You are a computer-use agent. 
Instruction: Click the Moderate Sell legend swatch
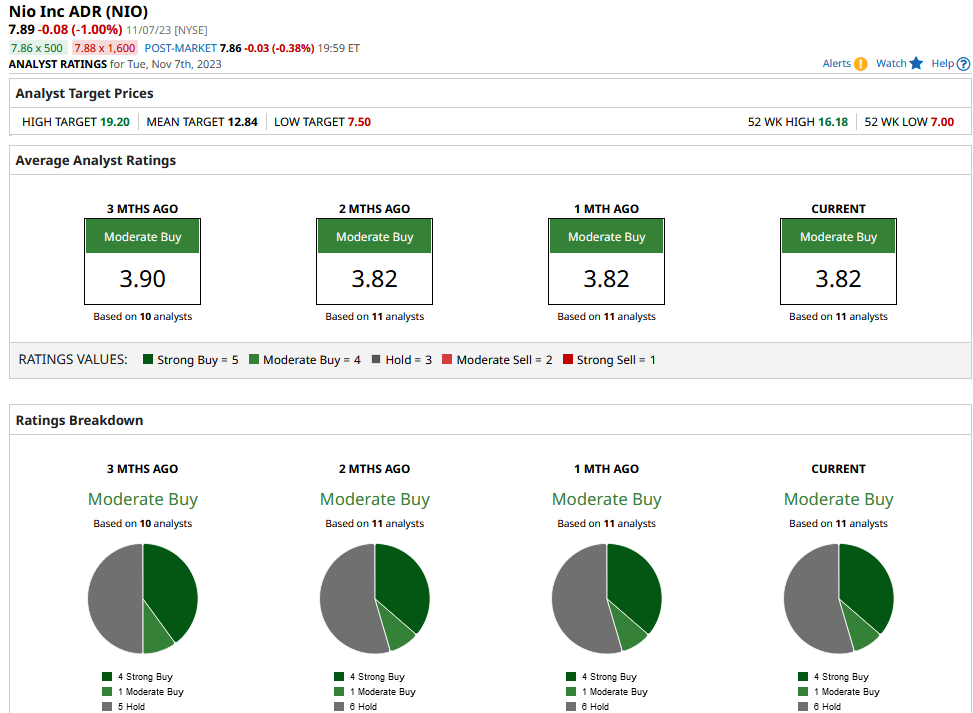[x=447, y=359]
